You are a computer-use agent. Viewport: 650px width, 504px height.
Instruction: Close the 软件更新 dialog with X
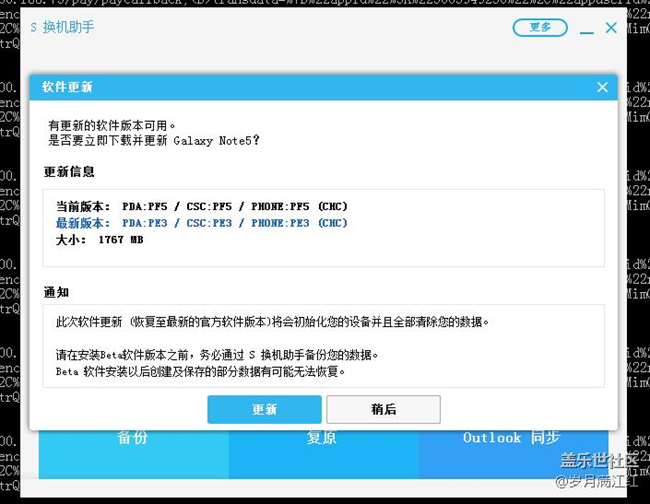click(602, 87)
